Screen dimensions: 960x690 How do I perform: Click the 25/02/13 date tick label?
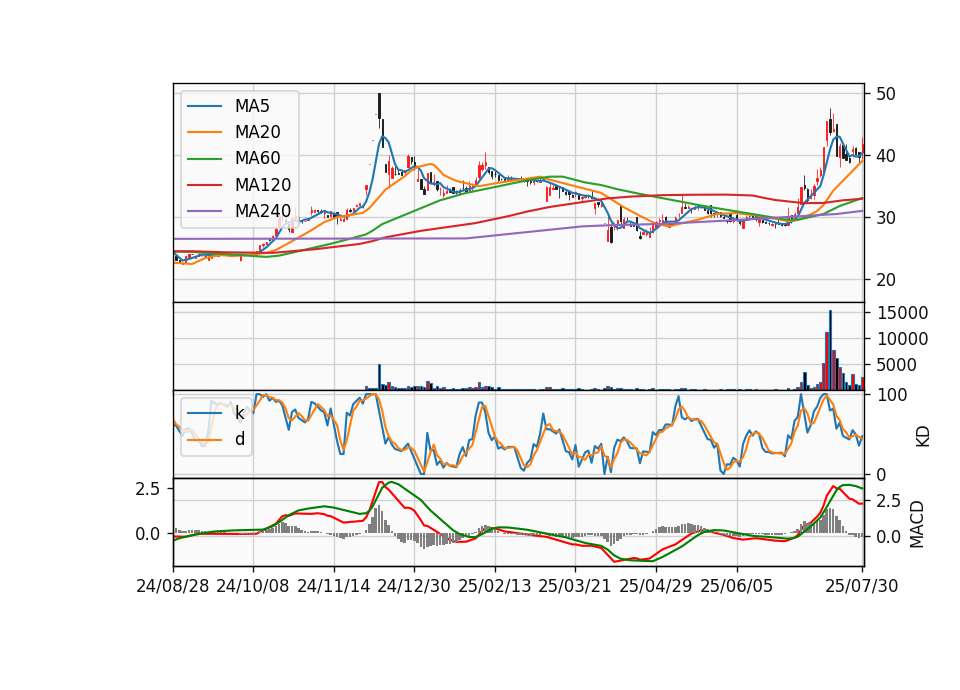click(x=495, y=587)
